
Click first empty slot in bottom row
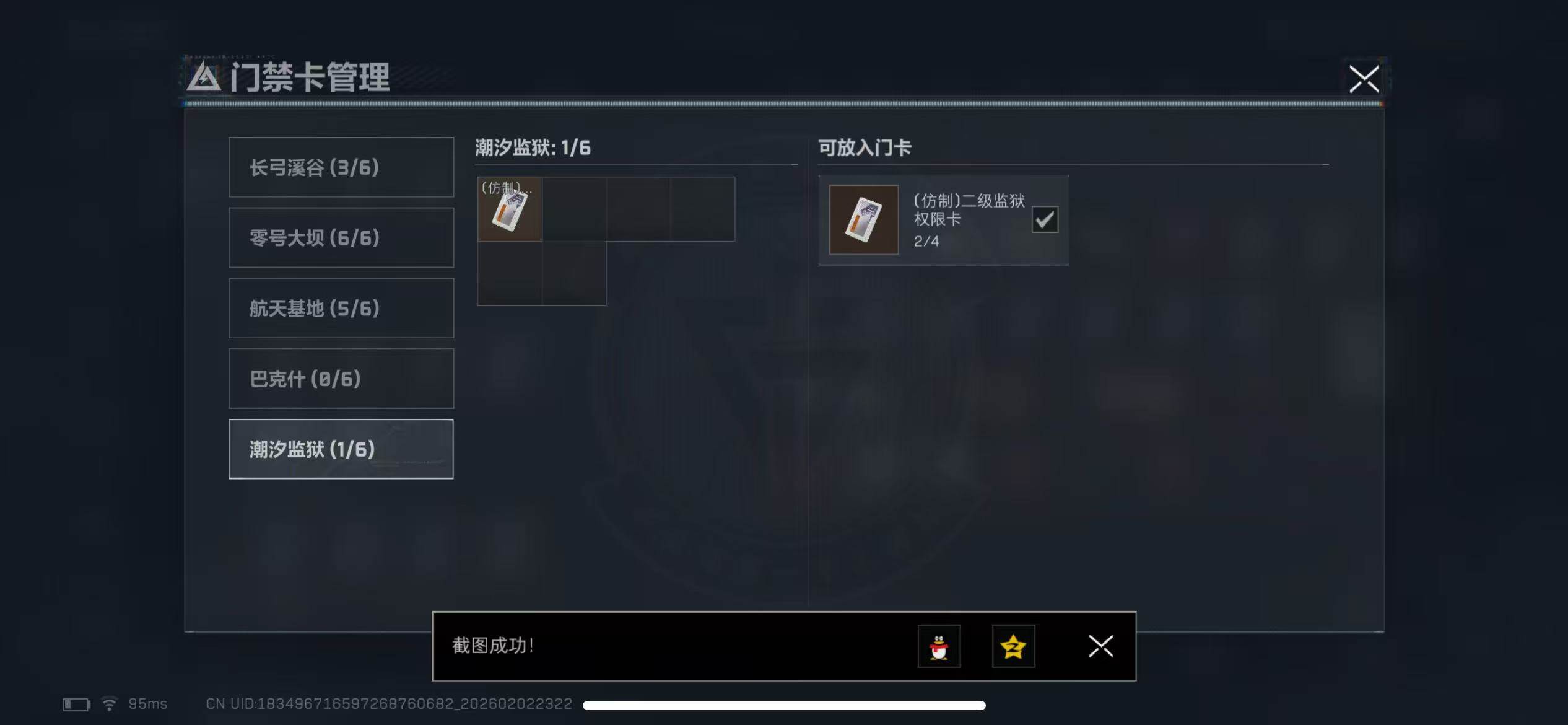tap(510, 273)
